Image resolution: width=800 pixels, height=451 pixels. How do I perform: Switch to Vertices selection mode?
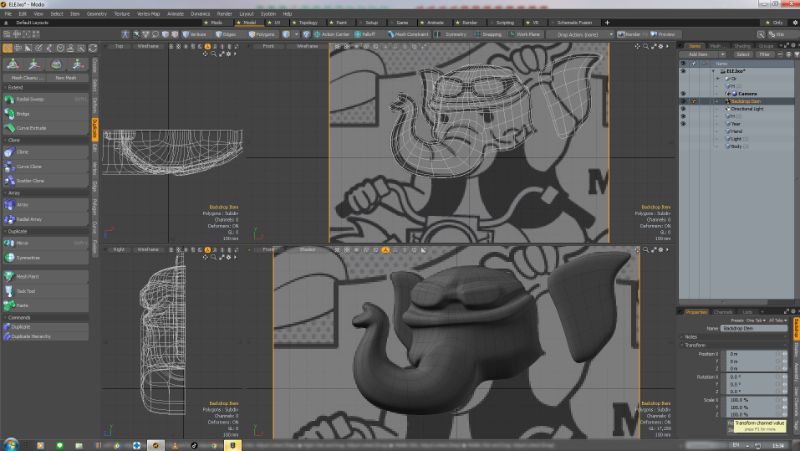click(x=194, y=34)
